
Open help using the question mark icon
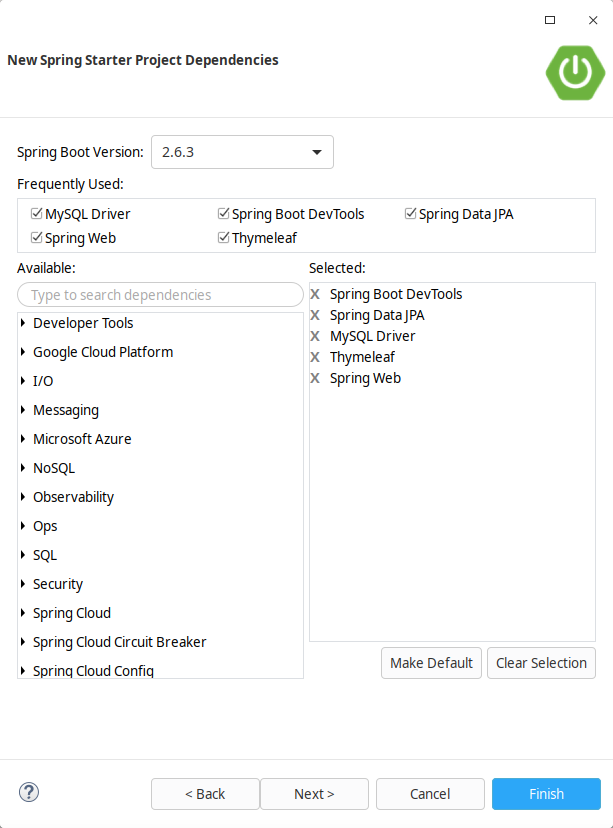pos(28,792)
